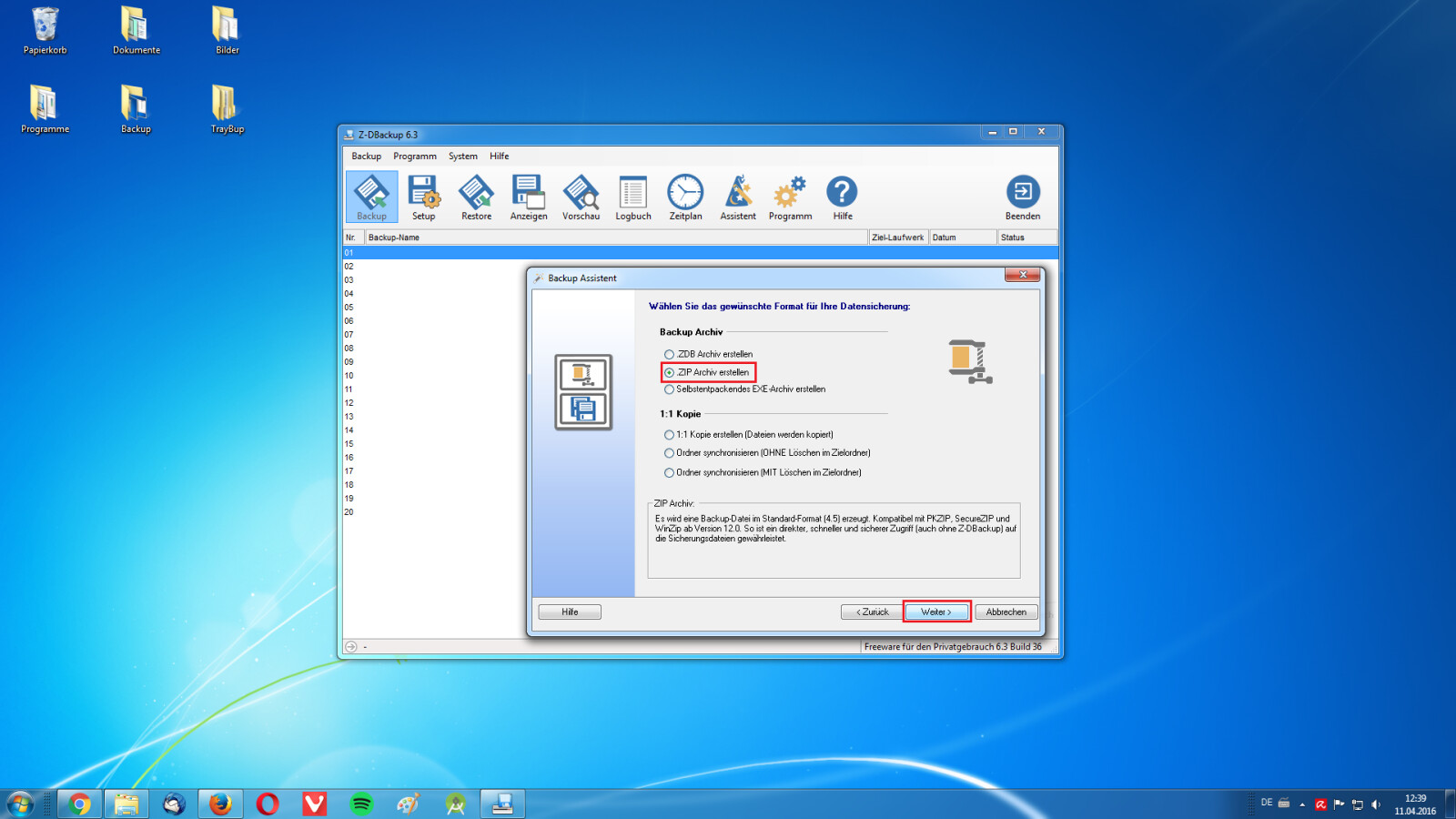This screenshot has height=819, width=1456.
Task: Open the Setup tool
Action: (424, 197)
